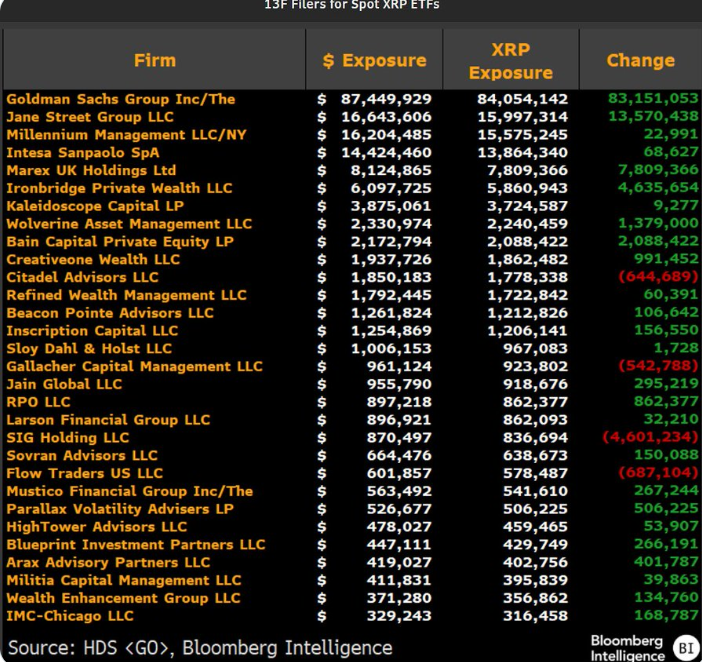
Task: Select Militia Capital Management LLC
Action: (x=124, y=581)
